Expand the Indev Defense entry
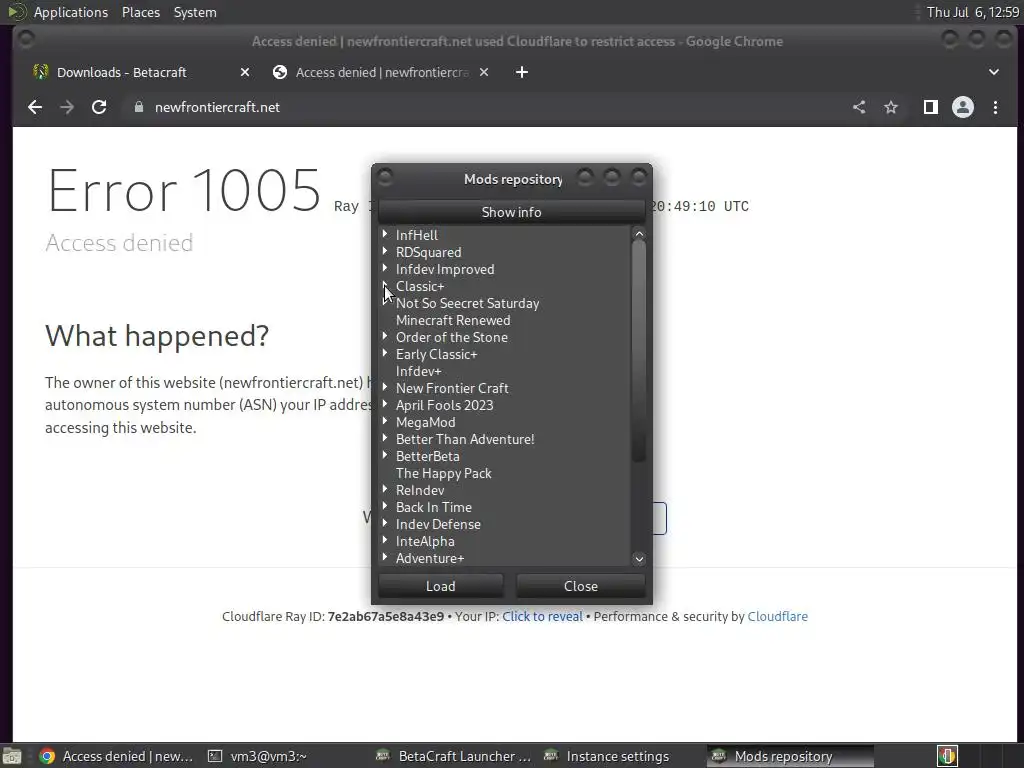The height and width of the screenshot is (768, 1024). (385, 523)
